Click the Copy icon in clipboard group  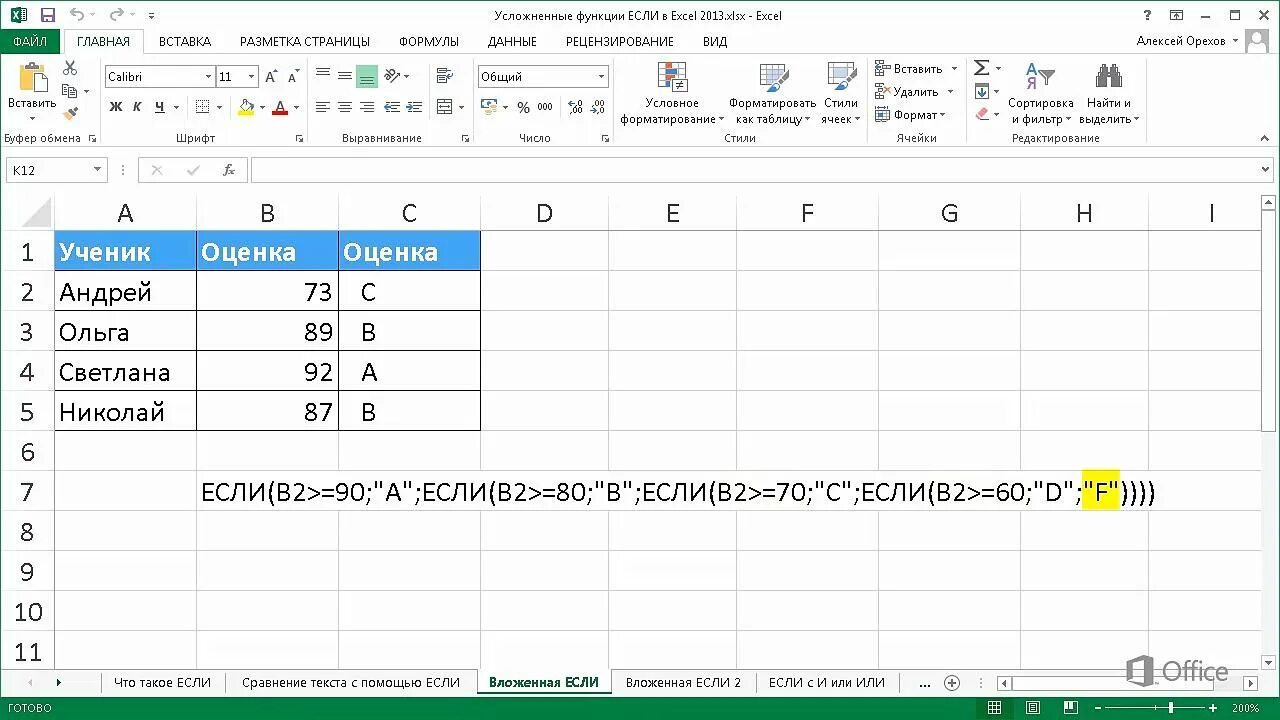(x=70, y=91)
